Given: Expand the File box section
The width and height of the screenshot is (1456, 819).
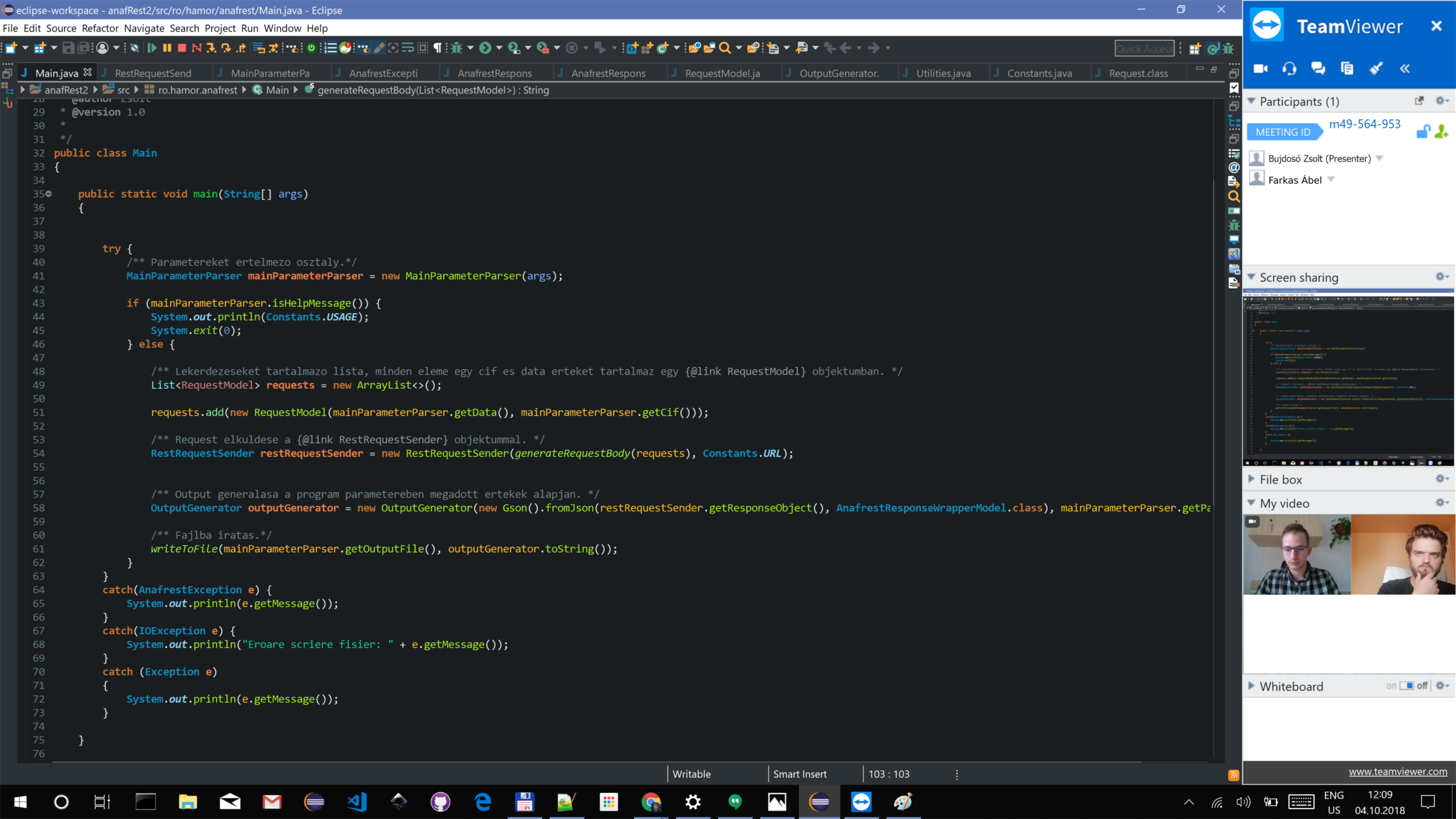Looking at the screenshot, I should pyautogui.click(x=1251, y=479).
